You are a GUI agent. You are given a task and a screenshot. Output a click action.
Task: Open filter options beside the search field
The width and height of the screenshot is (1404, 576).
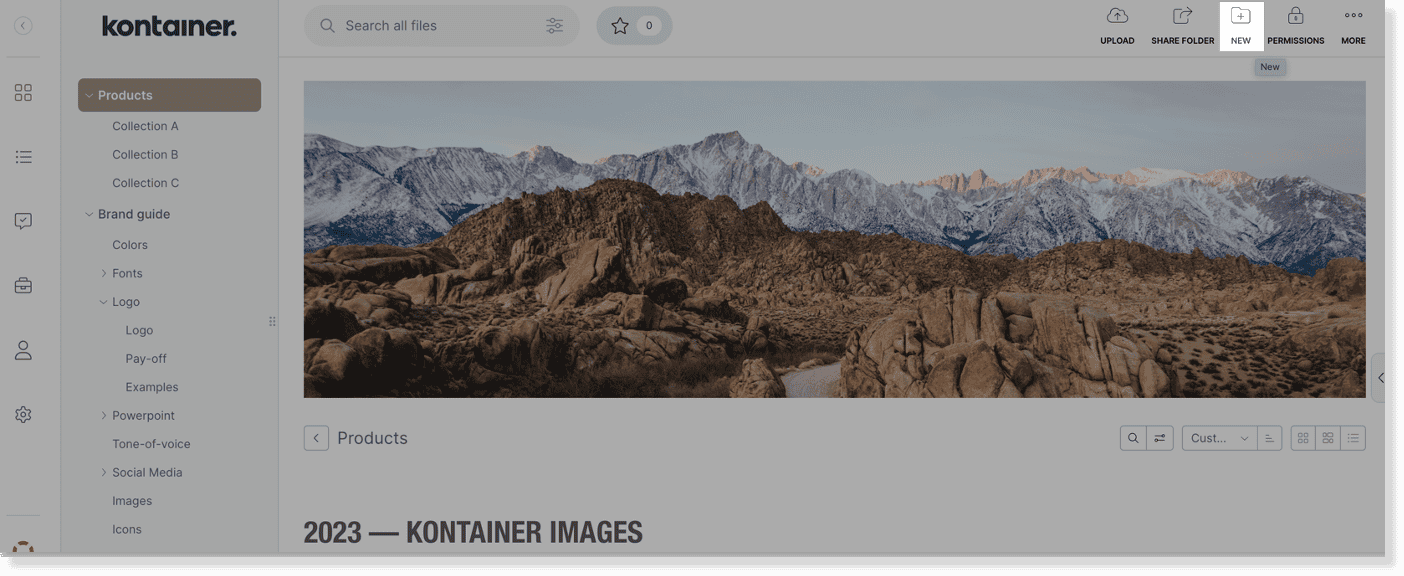click(556, 25)
